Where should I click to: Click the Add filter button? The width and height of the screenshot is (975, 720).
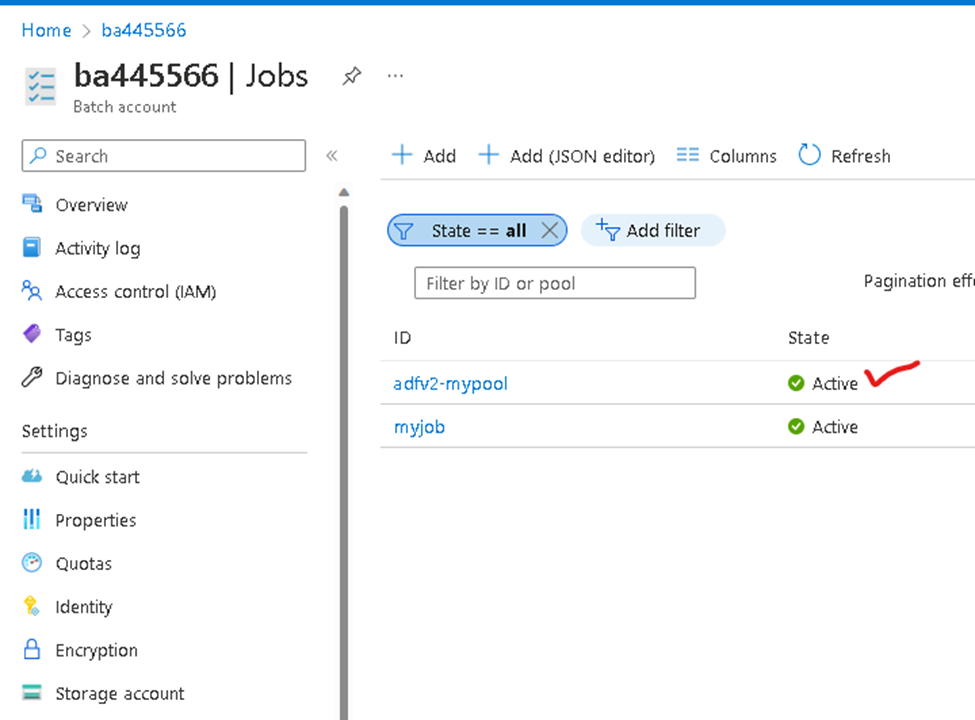pos(653,231)
